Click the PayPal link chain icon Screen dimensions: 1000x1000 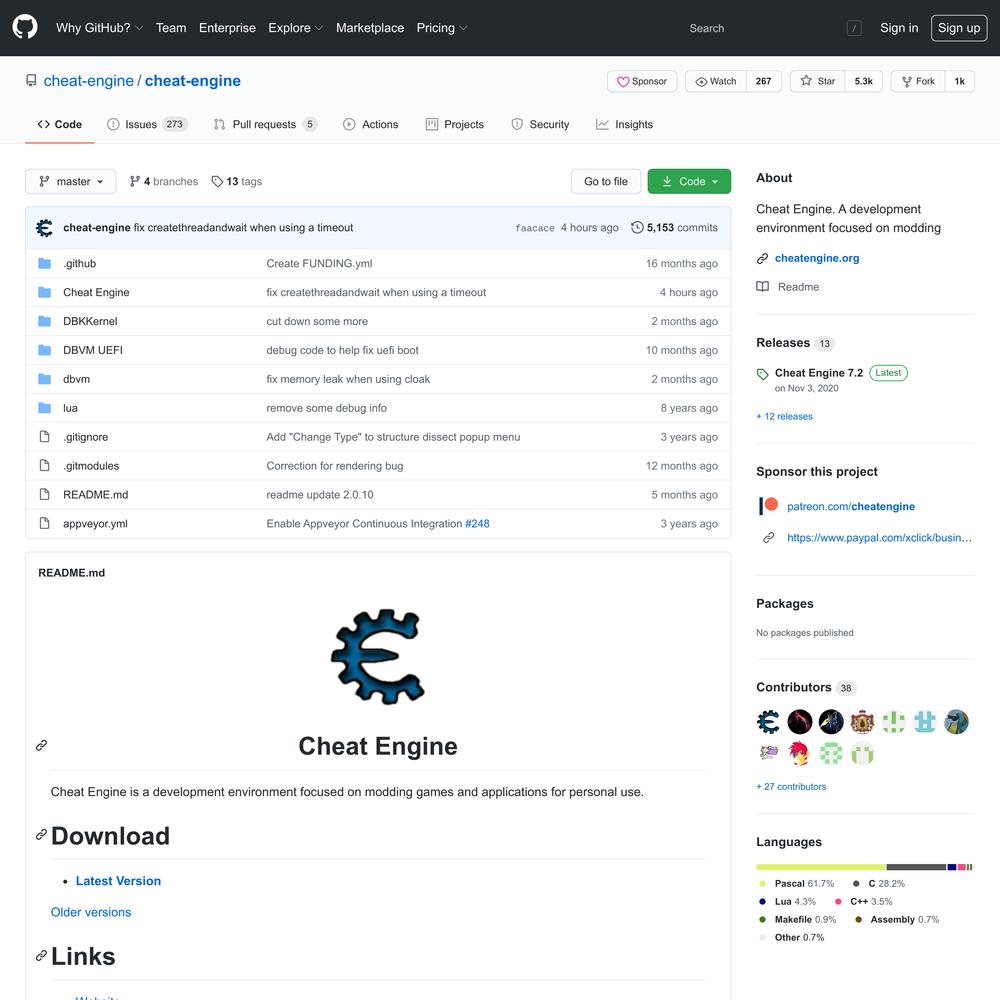768,538
